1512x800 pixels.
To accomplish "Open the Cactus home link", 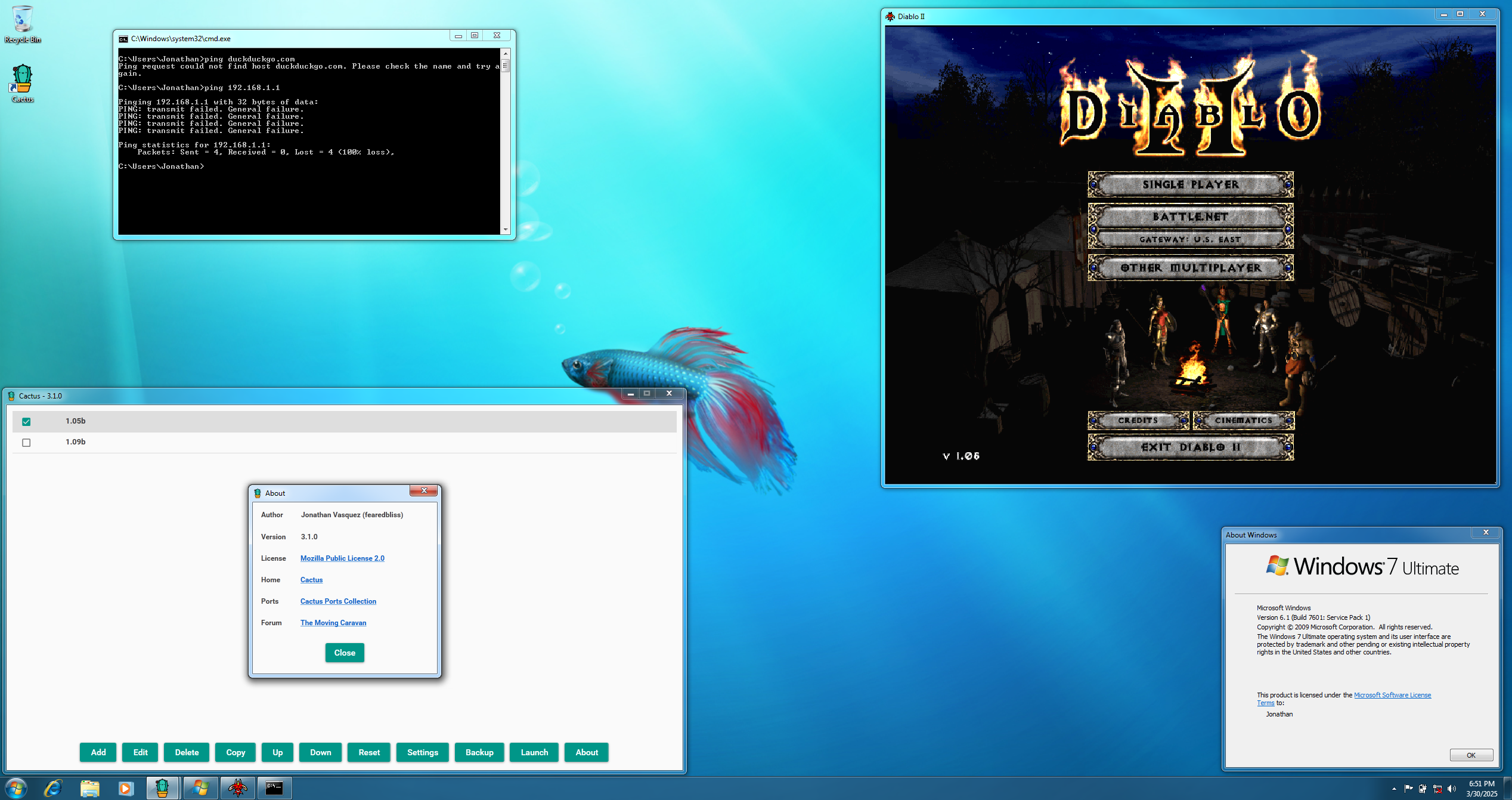I will [311, 580].
